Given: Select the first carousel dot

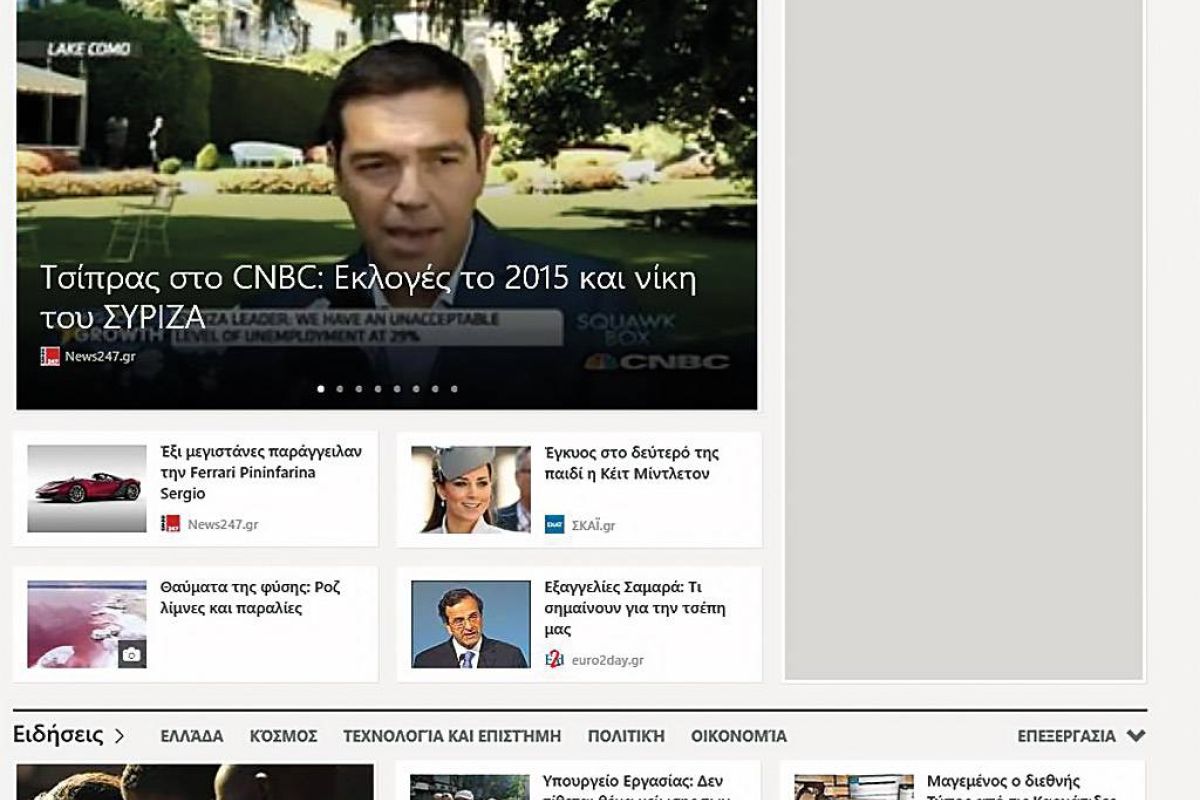Looking at the screenshot, I should coord(321,389).
